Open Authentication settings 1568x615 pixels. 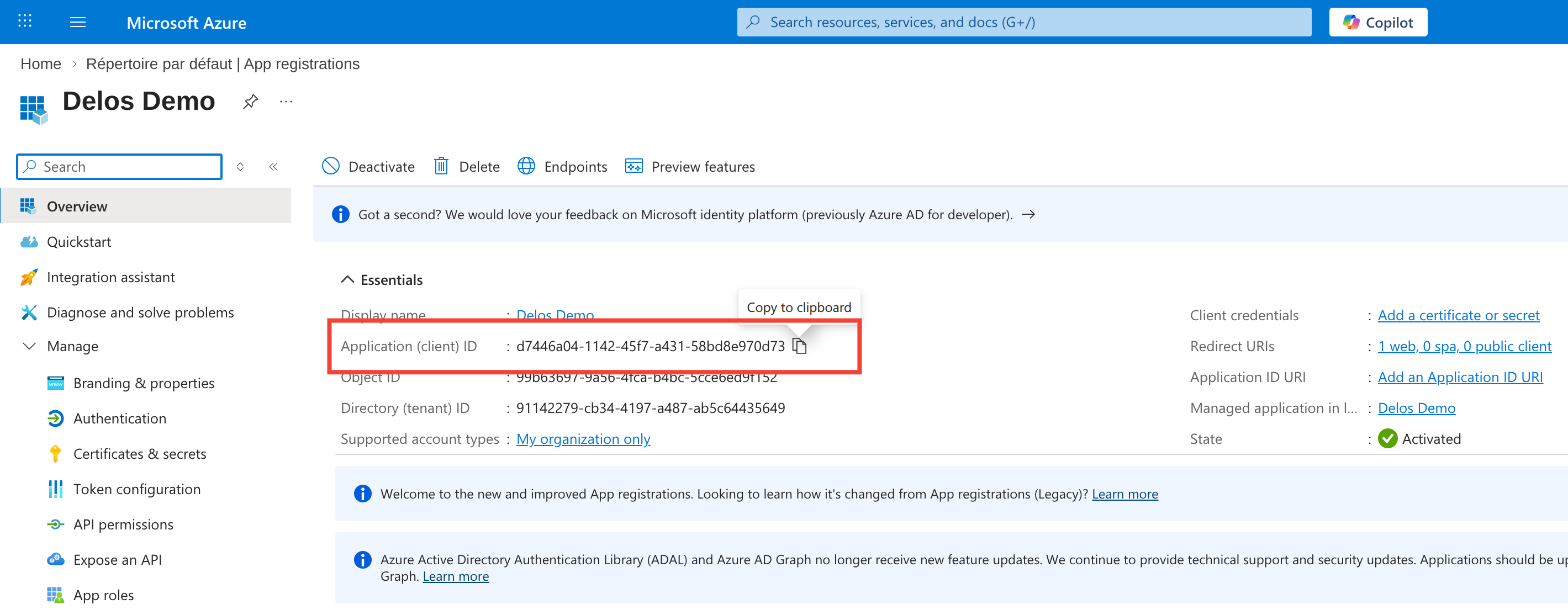[107, 418]
